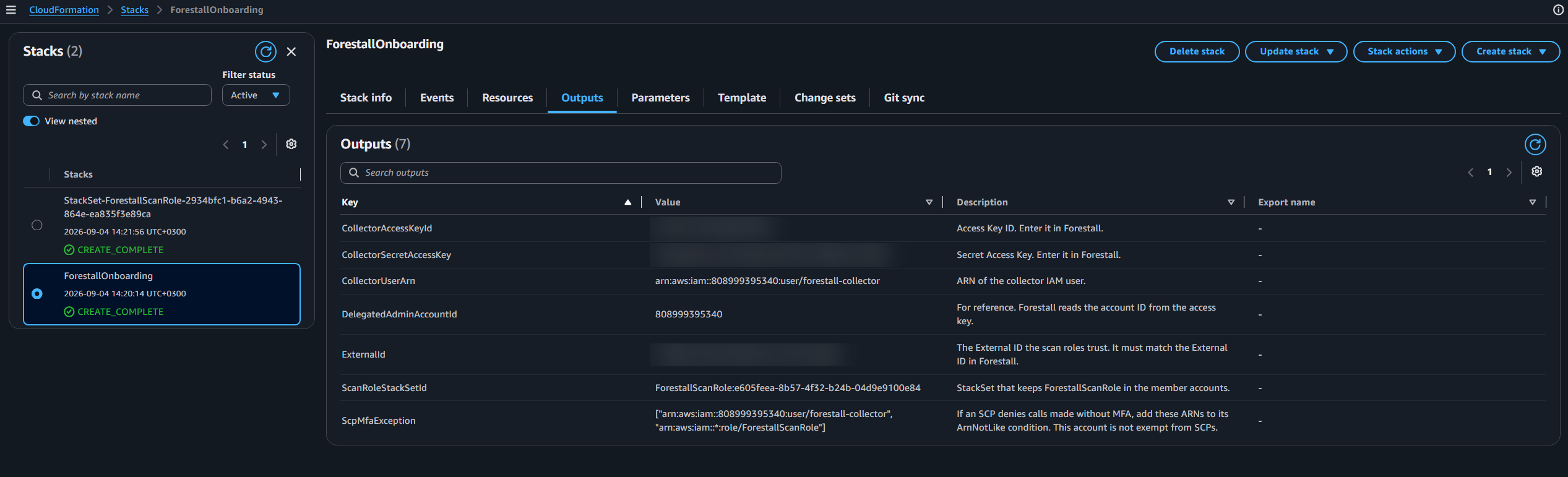Select the StackSet-ForestallScanRole stack radio button
1568x477 pixels.
(x=37, y=225)
